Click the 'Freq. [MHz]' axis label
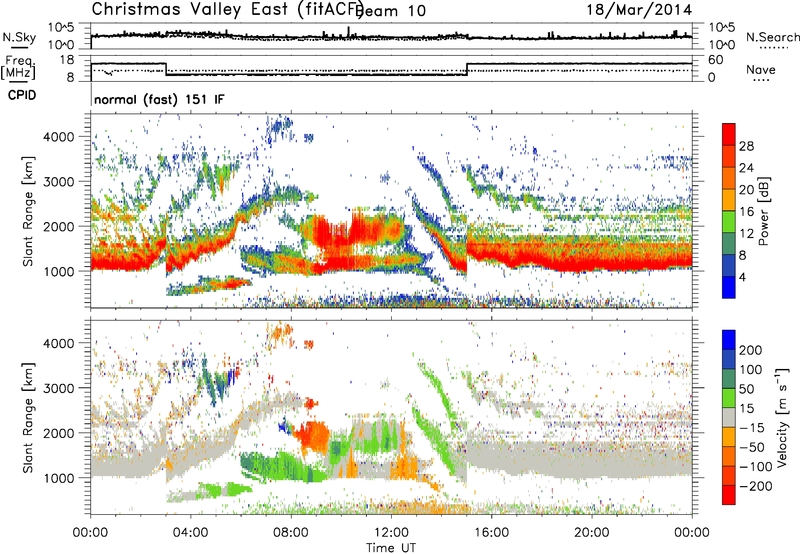Viewport: 800px width, 554px height. pyautogui.click(x=19, y=67)
